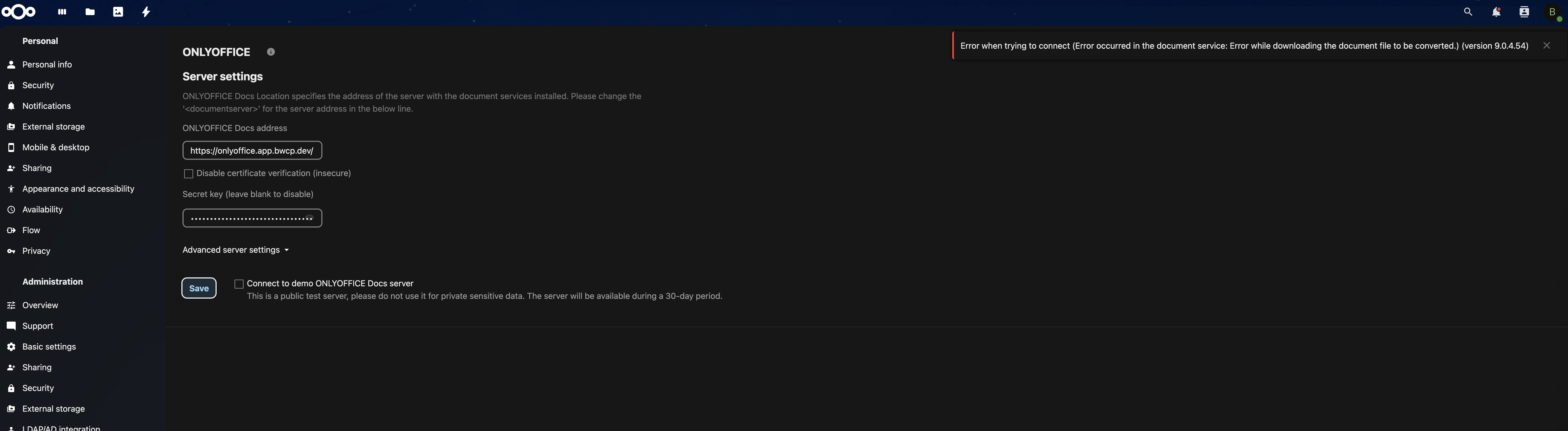The height and width of the screenshot is (431, 1568).
Task: Click the Basic settings gear icon
Action: coord(11,346)
